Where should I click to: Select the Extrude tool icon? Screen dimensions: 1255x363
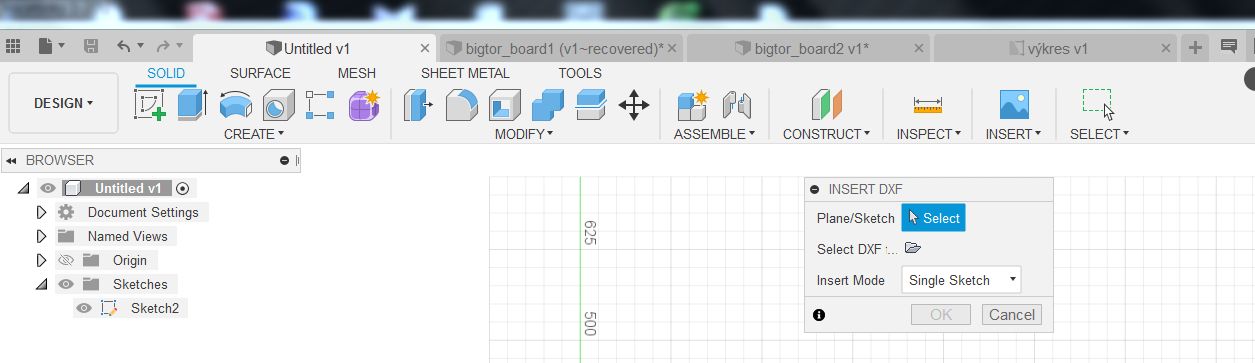coord(192,104)
